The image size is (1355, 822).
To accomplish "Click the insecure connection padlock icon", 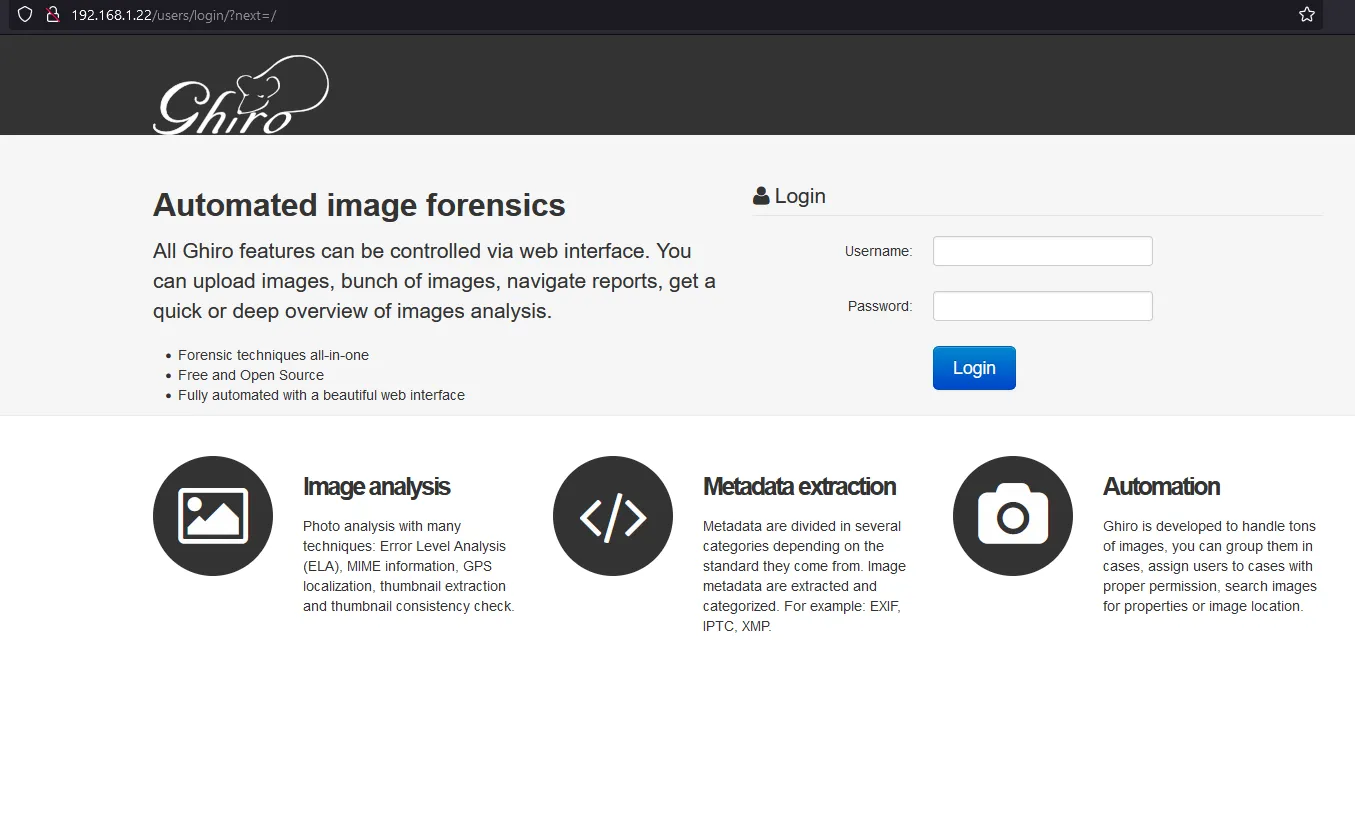I will click(x=53, y=15).
